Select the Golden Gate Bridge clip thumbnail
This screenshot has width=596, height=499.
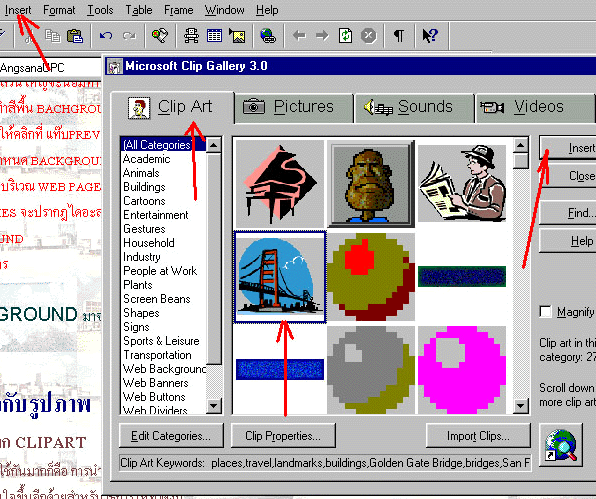coord(280,277)
